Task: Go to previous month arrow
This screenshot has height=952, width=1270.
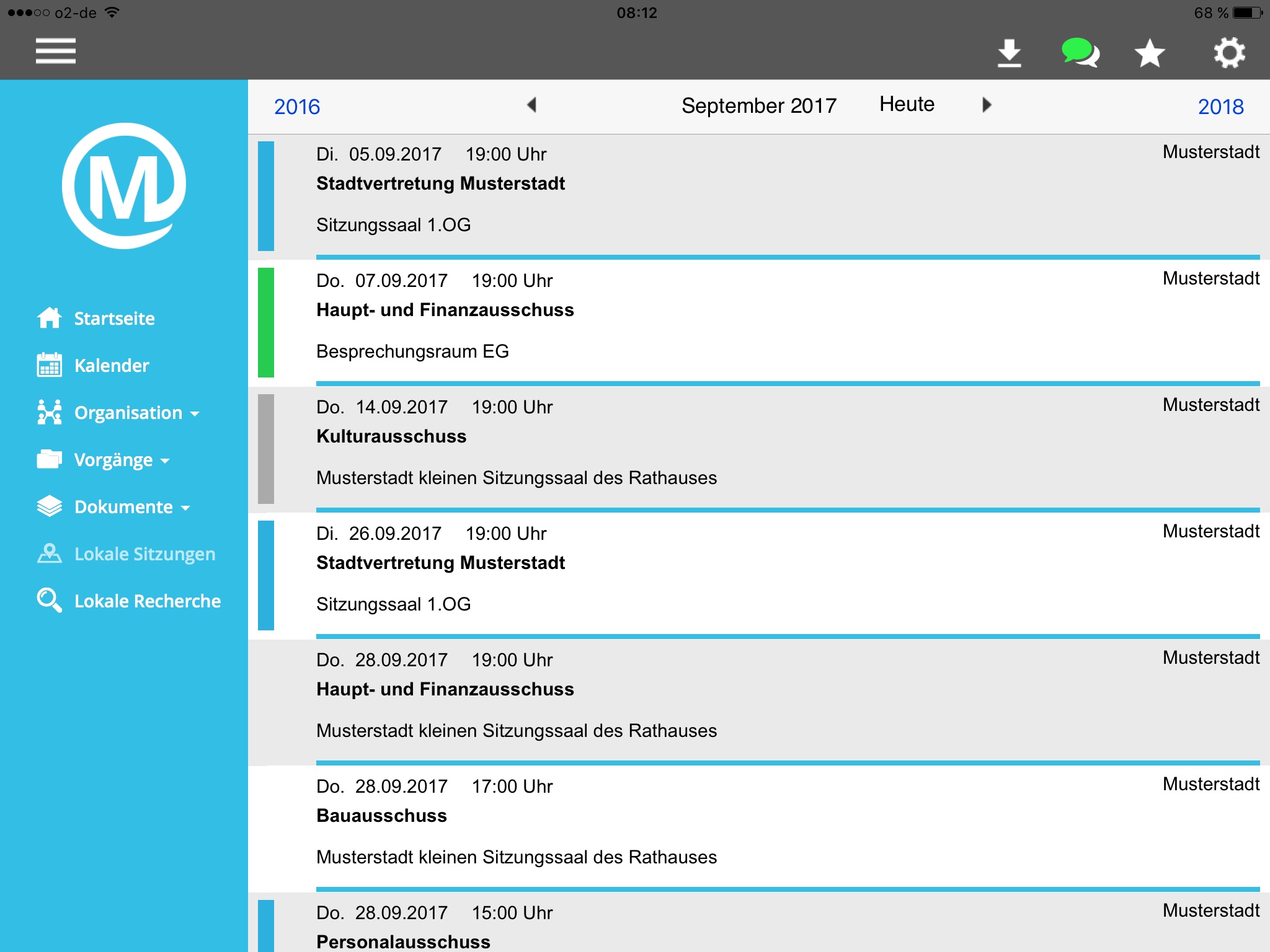Action: (x=531, y=105)
